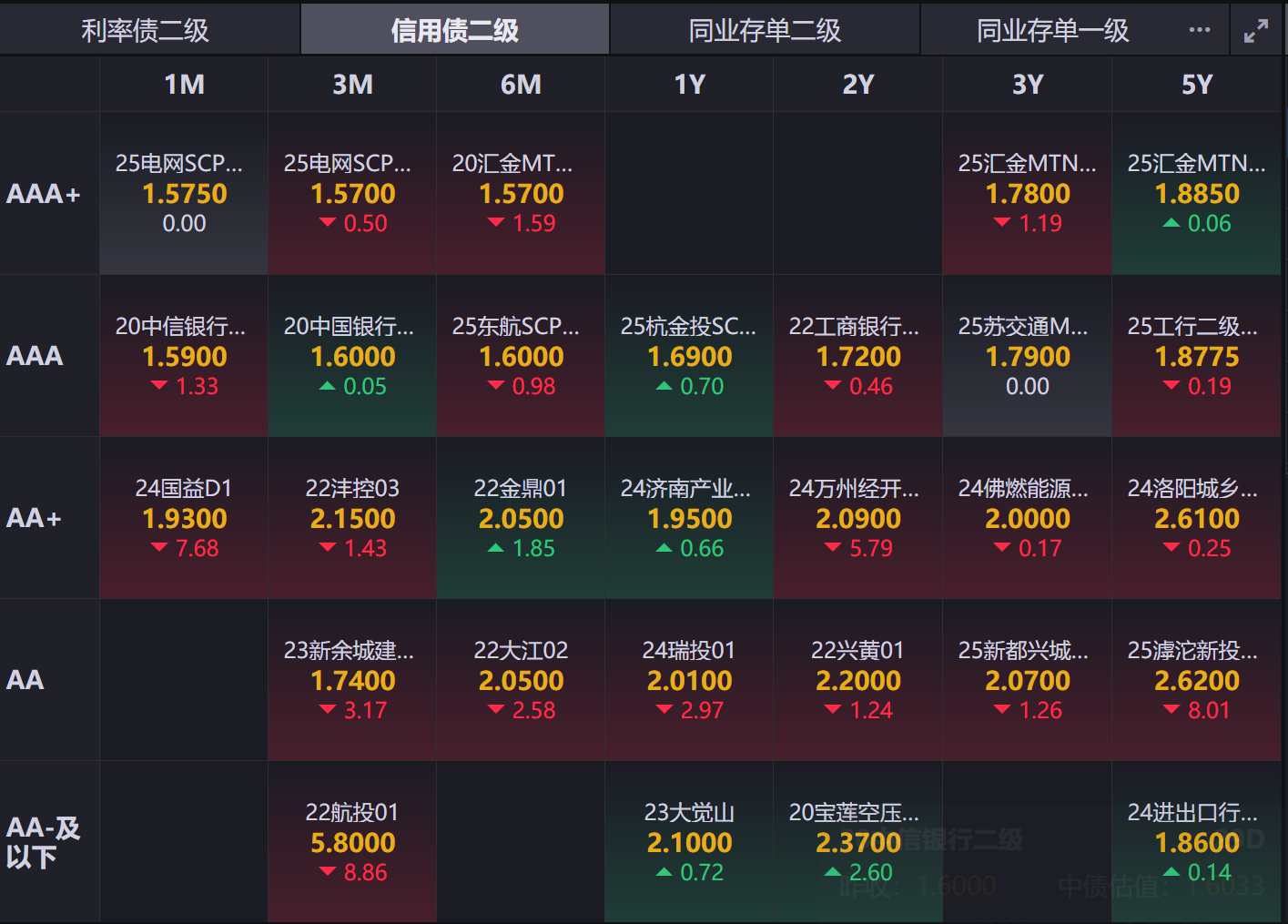This screenshot has height=924, width=1288.
Task: Select the 信用债二级 tab
Action: coord(455,30)
